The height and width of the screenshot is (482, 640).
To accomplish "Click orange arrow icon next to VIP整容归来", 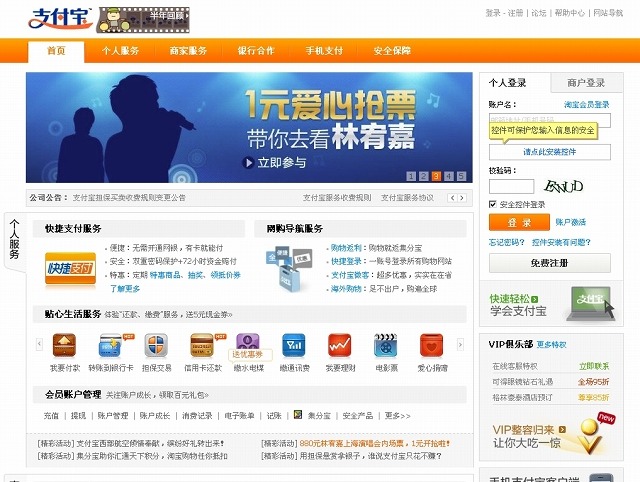I will 562,429.
